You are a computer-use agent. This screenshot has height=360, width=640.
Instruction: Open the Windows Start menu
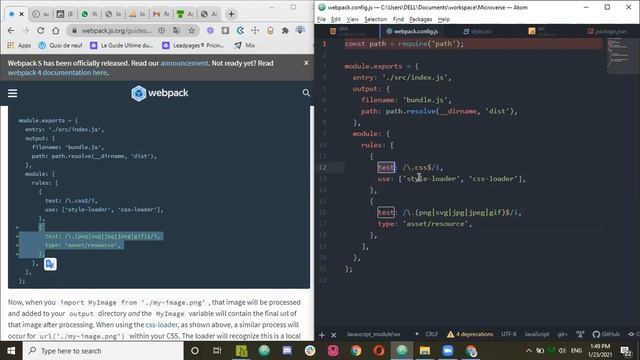coord(11,351)
